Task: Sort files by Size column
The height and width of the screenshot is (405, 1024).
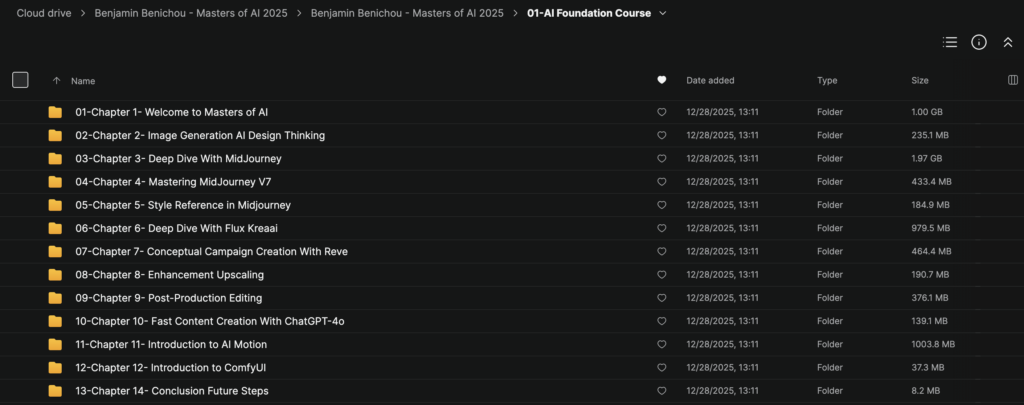Action: [920, 80]
